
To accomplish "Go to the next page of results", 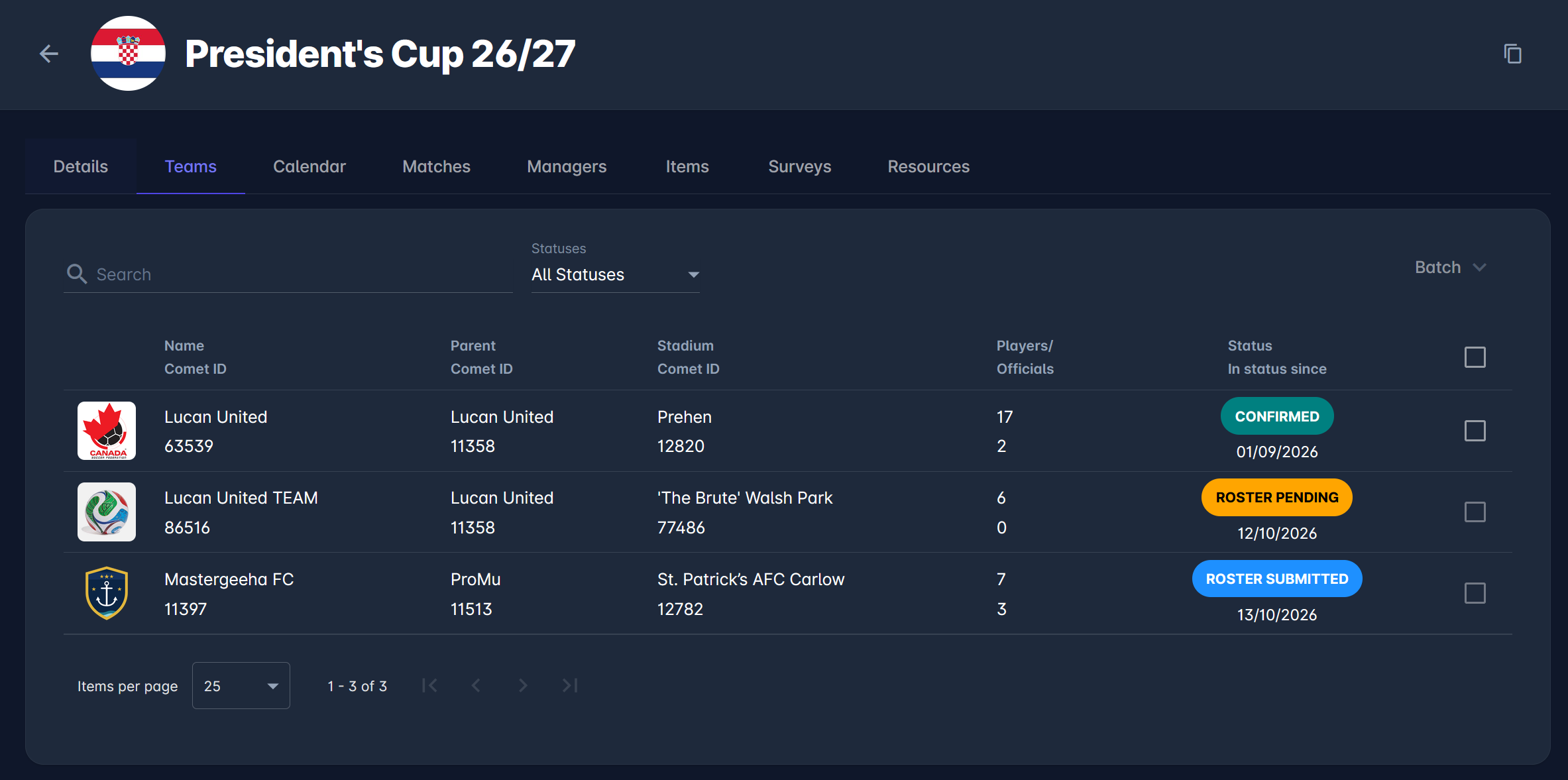I will pos(523,685).
